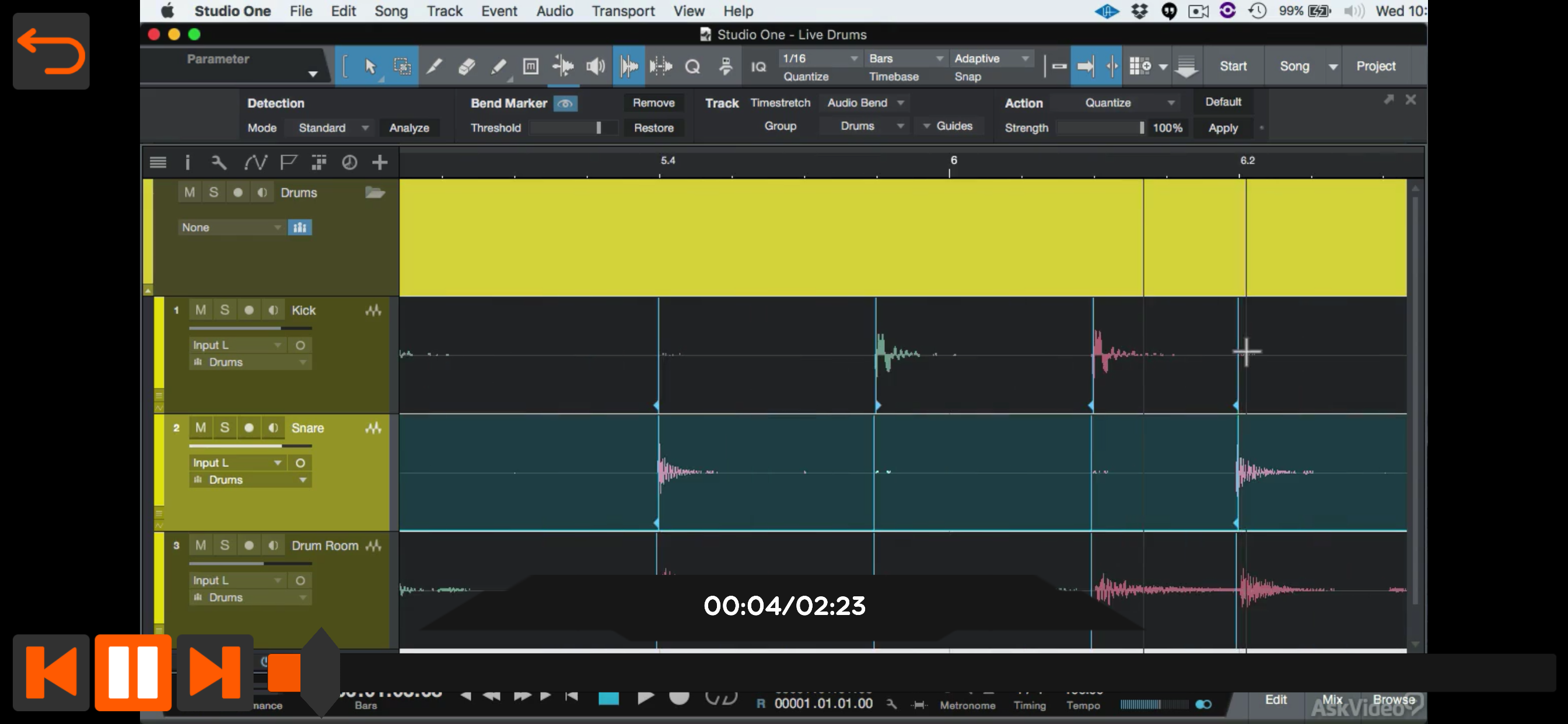Choose the Listen speaker tool

pos(596,66)
